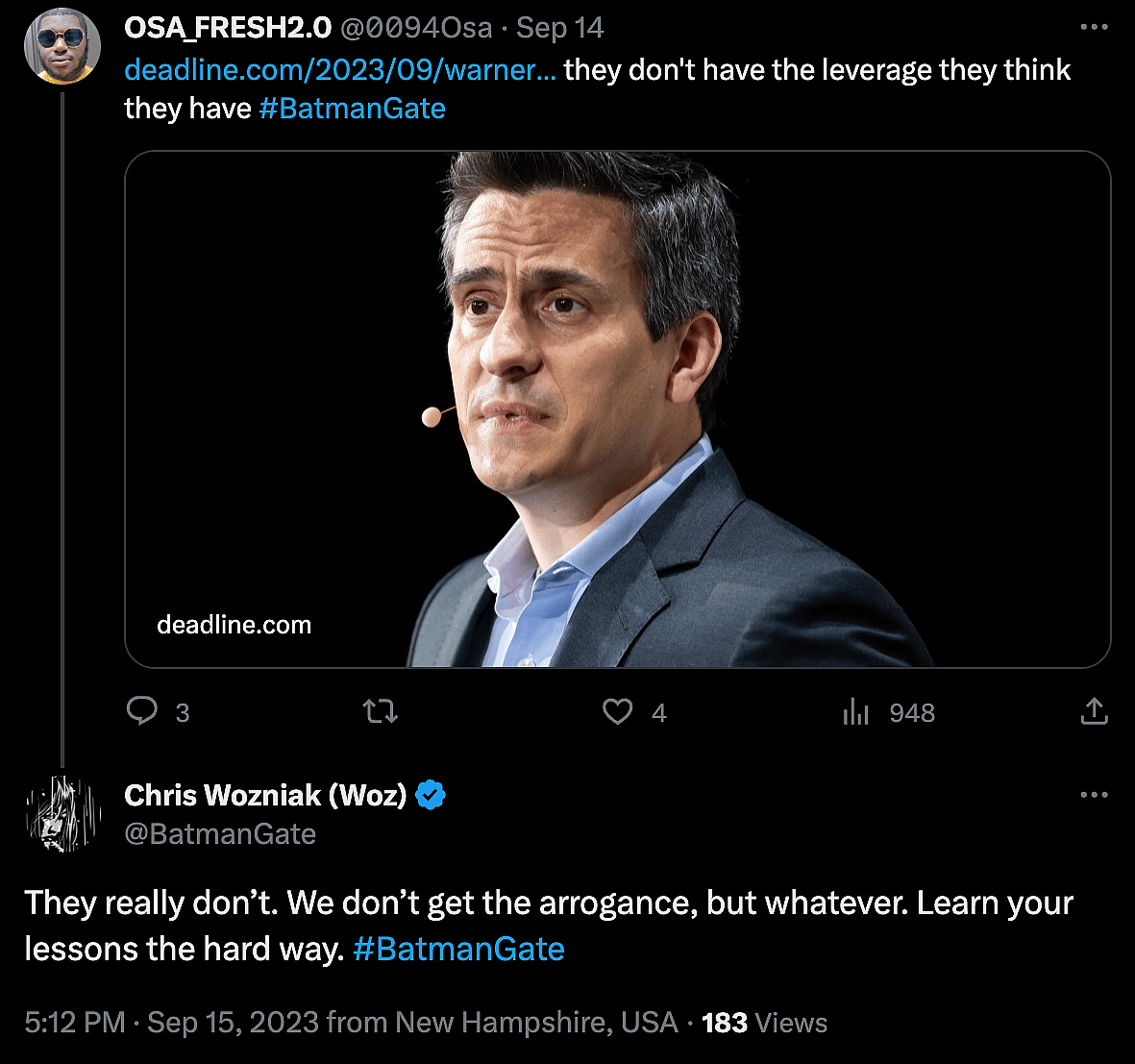
Task: Open more options on OSA_FRESH2.0 tweet
Action: click(1094, 27)
